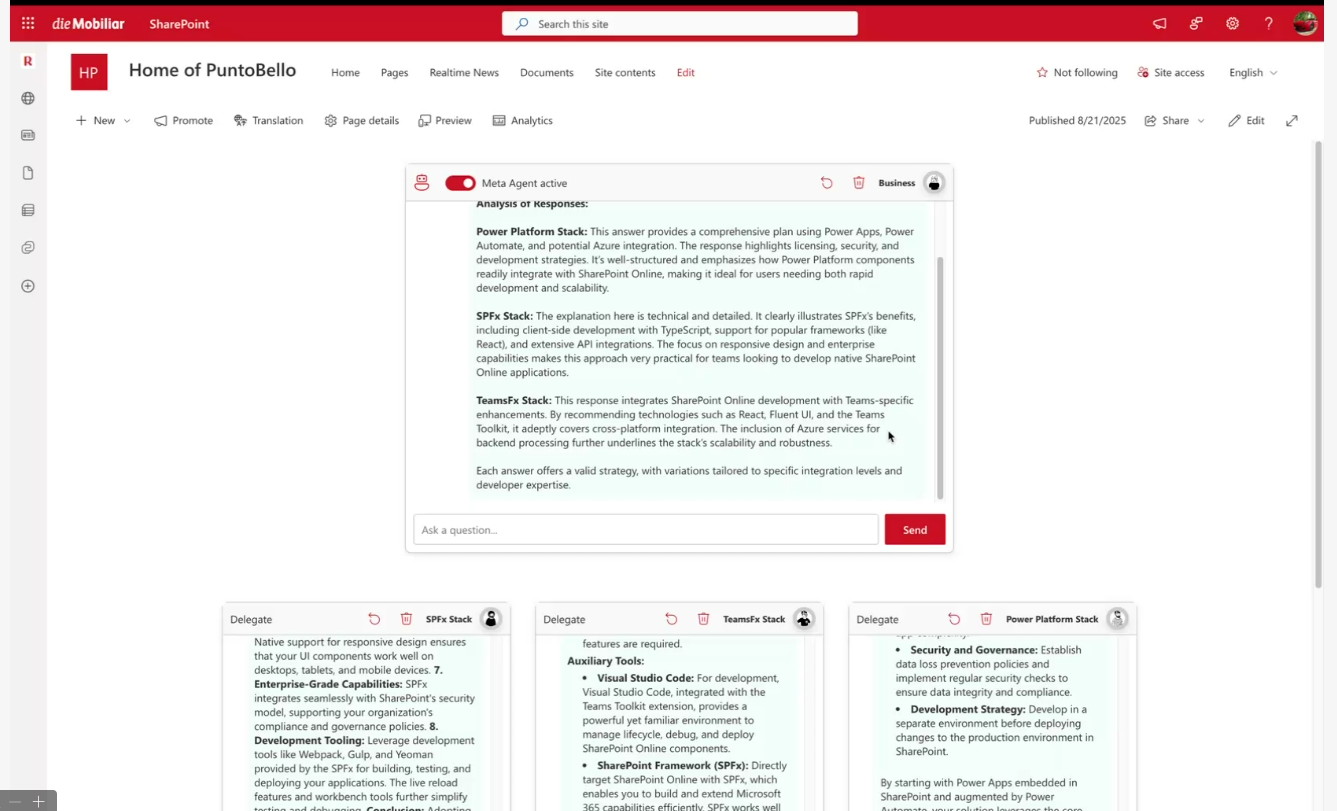Open the megaphone announcements icon in header
This screenshot has height=811, width=1337.
tap(1160, 24)
